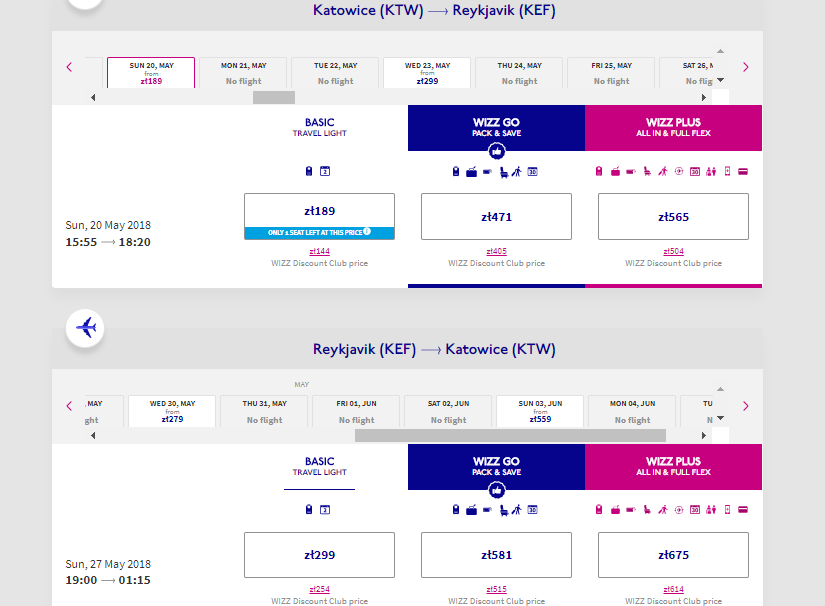825x606 pixels.
Task: Click the thumbs-up badge on WIZZ GO
Action: tap(495, 152)
